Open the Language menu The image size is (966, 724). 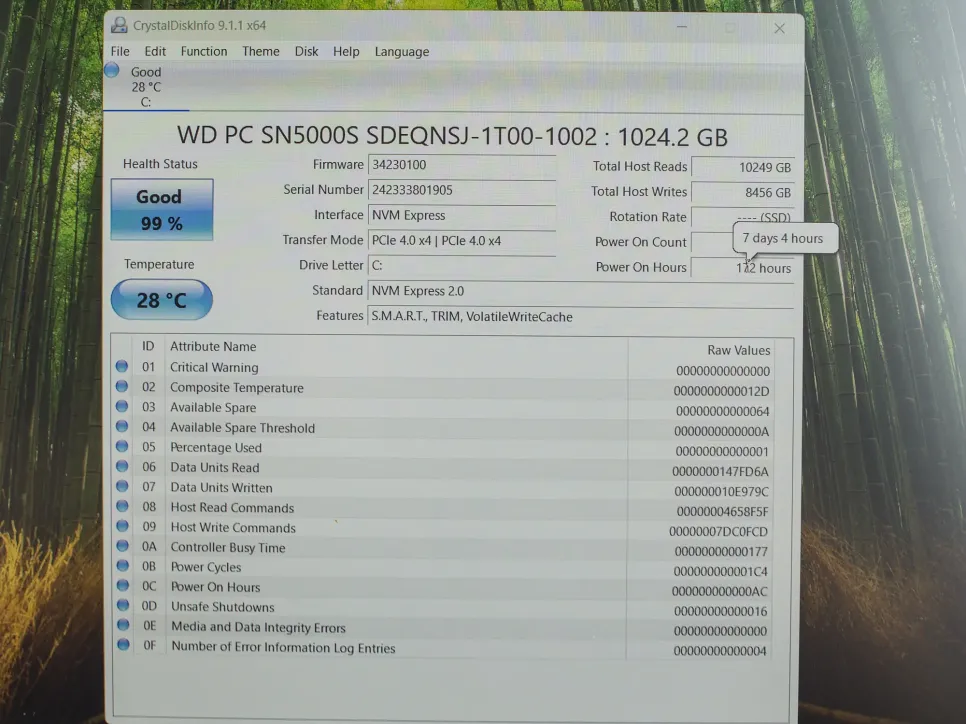[x=402, y=52]
